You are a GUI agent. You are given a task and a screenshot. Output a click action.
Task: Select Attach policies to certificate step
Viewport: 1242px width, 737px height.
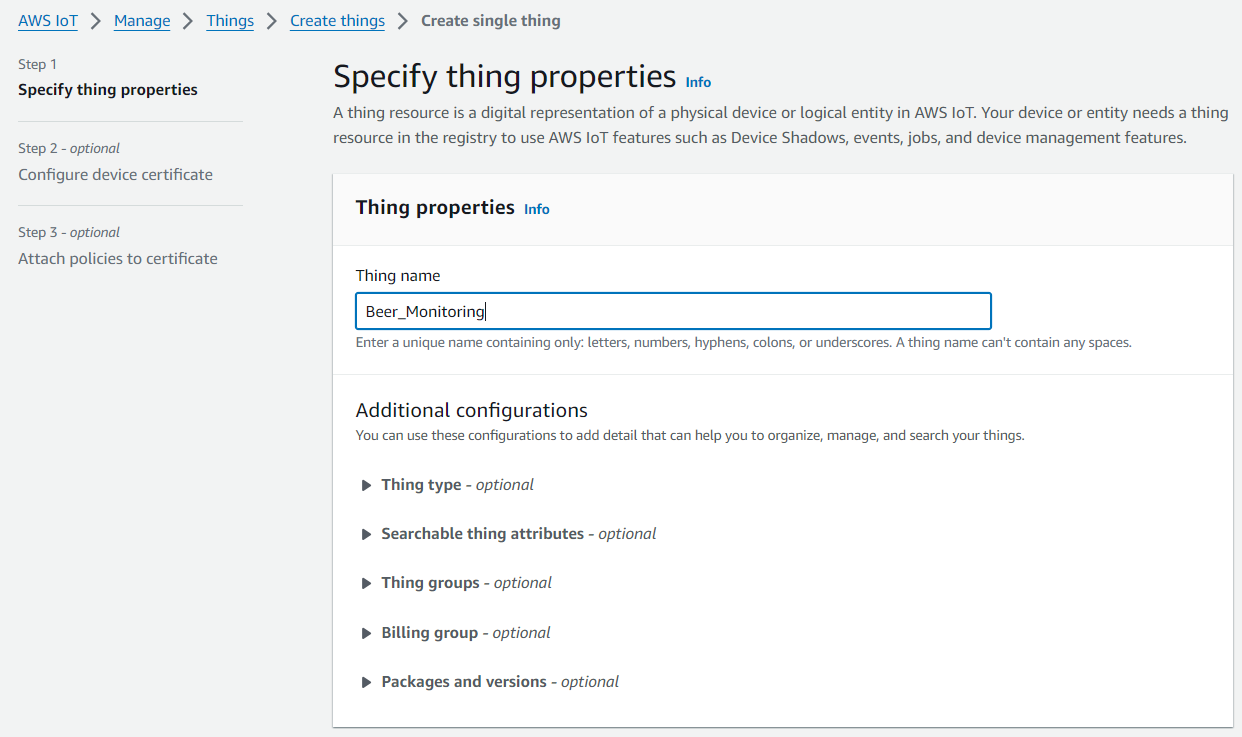point(118,258)
